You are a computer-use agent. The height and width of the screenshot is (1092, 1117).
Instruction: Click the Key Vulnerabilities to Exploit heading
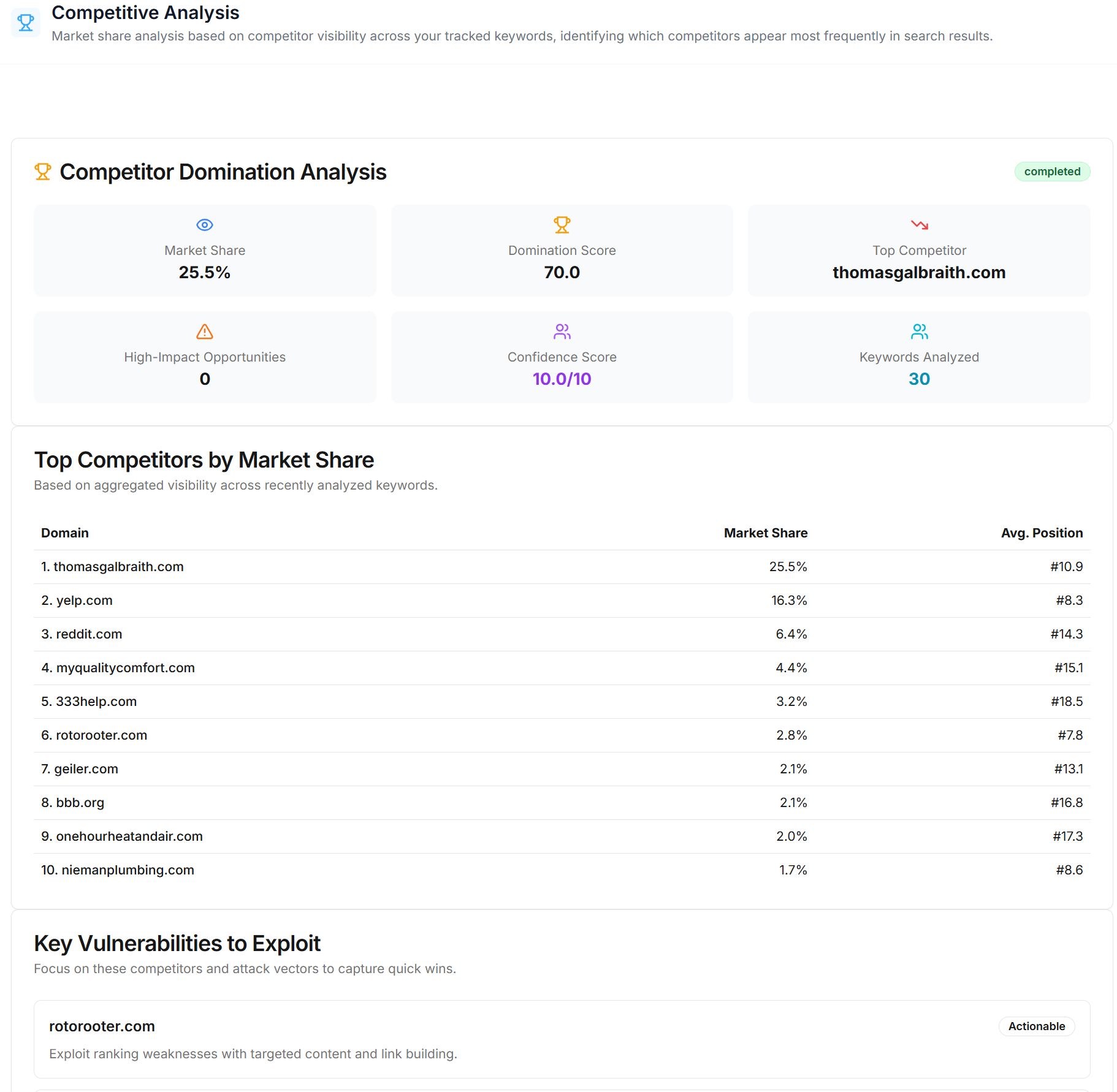(177, 944)
